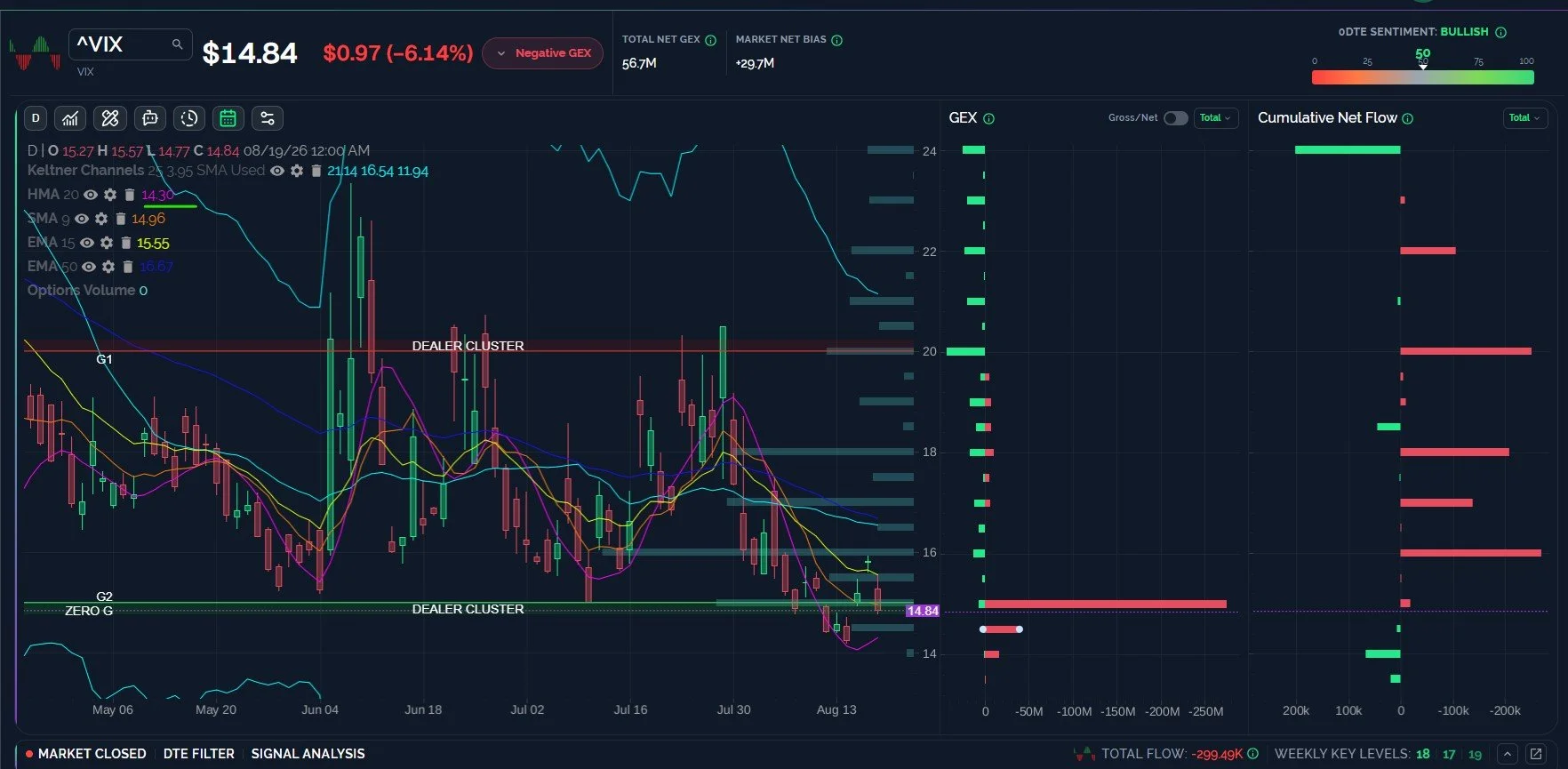Viewport: 1568px width, 769px height.
Task: Click the GEX logo beside the ticker
Action: pyautogui.click(x=34, y=52)
